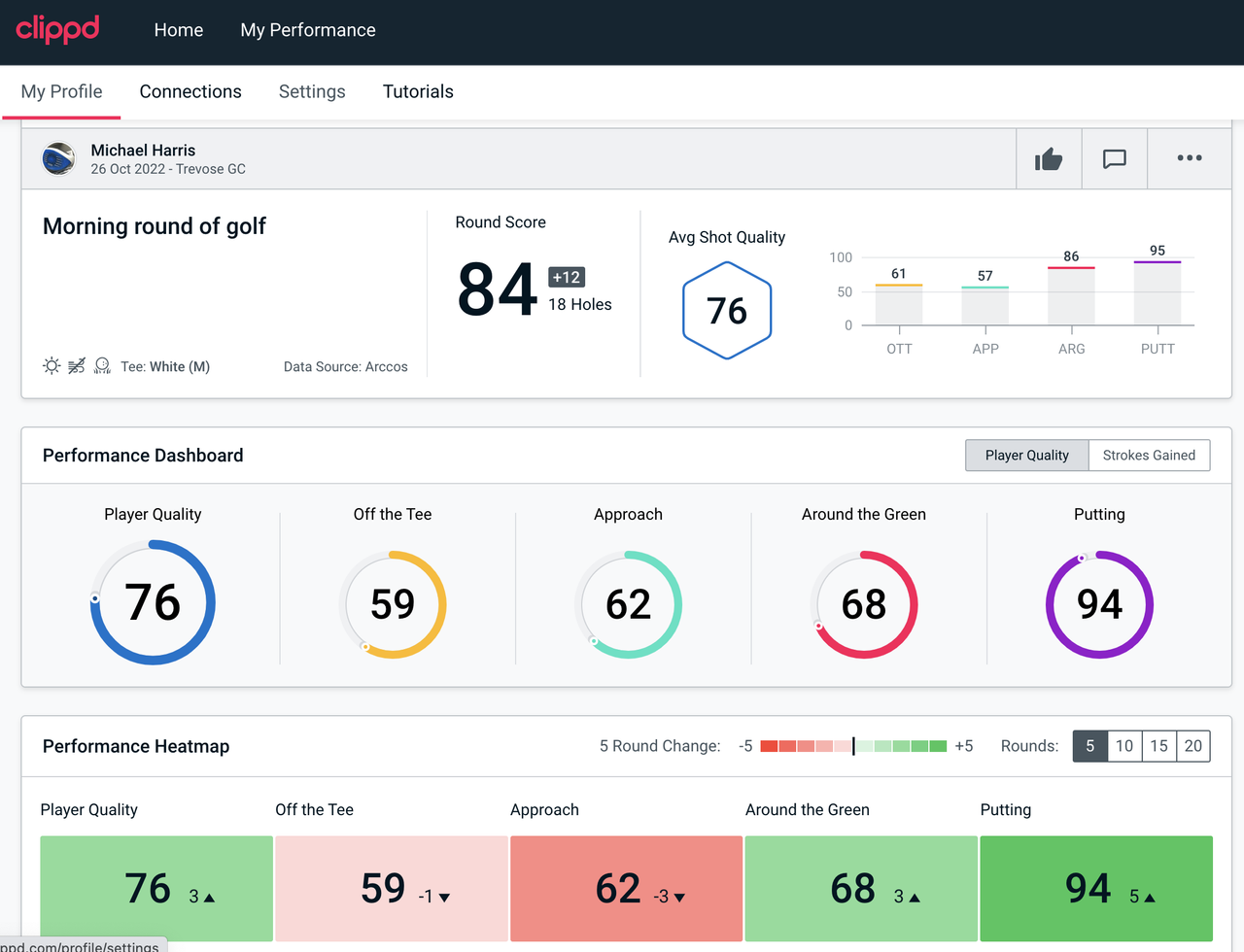
Task: Click the ARG bar in shot quality chart
Action: tap(1071, 296)
